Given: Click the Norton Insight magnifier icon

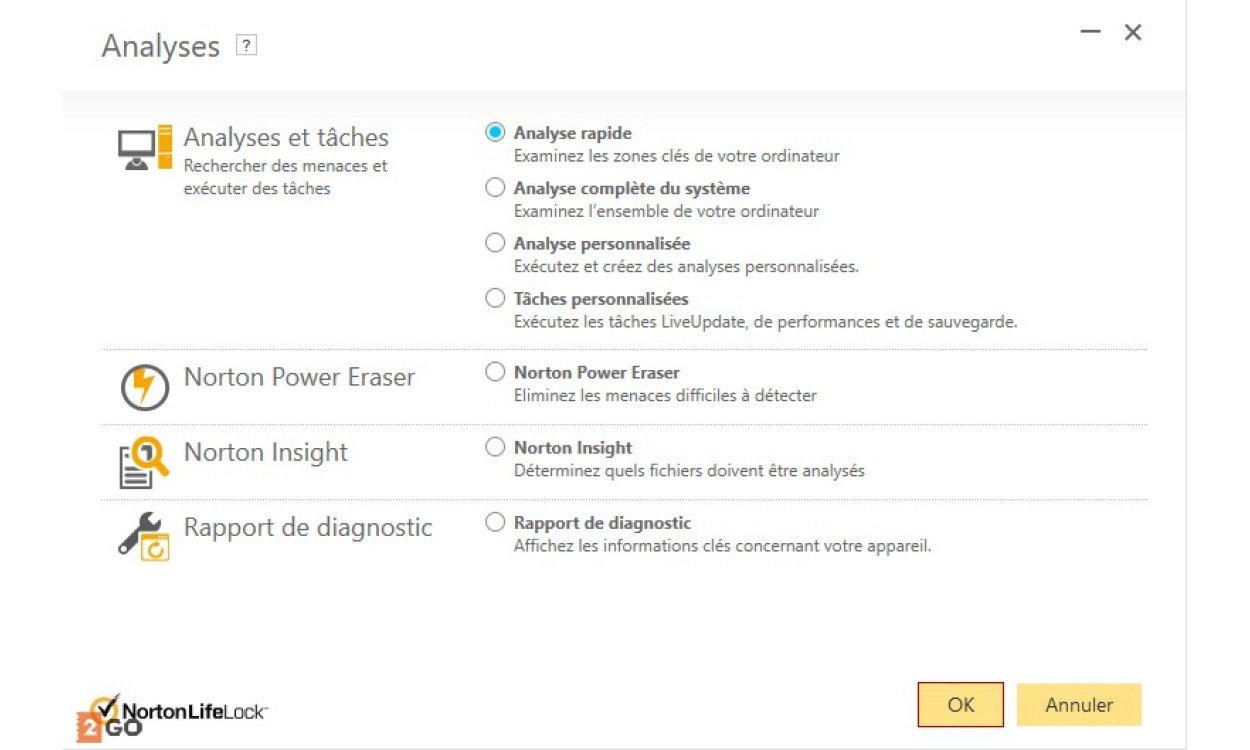Looking at the screenshot, I should pos(145,463).
